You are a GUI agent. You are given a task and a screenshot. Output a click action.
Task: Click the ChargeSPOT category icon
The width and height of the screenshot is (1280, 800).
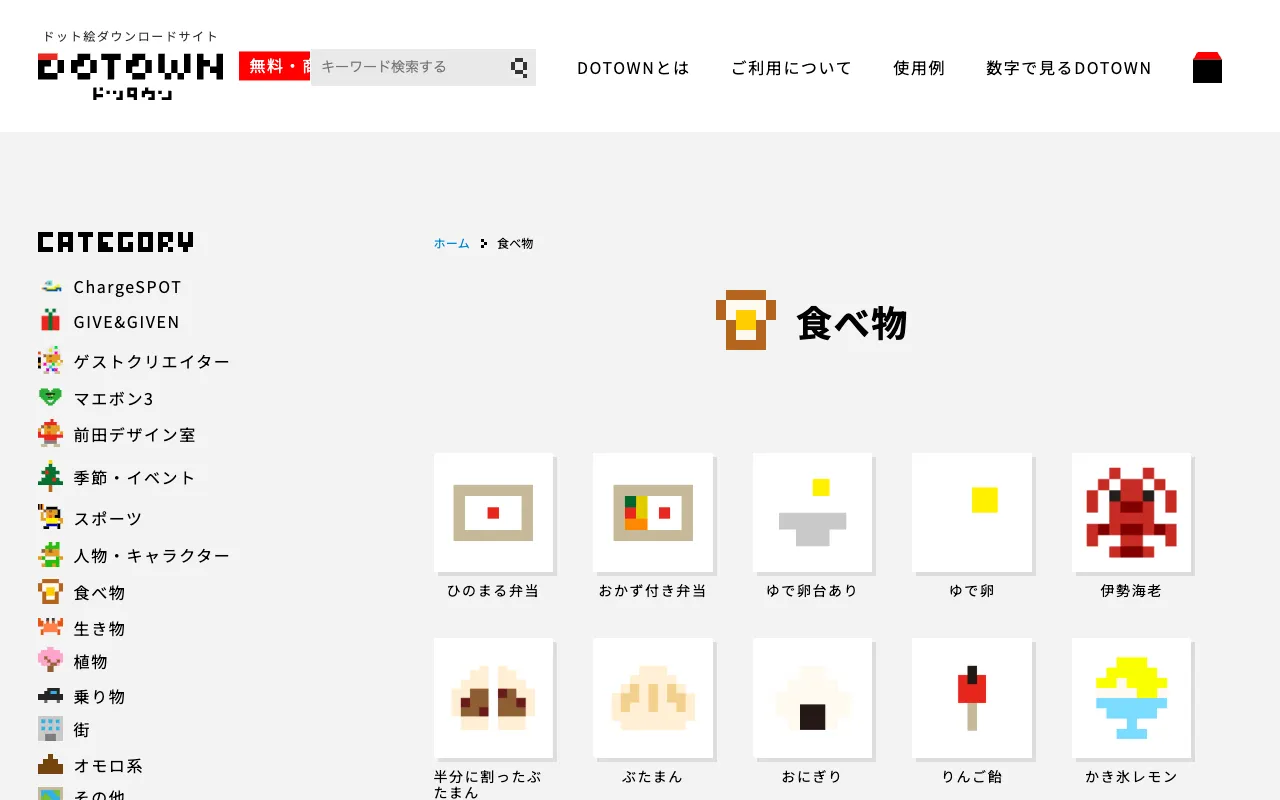pyautogui.click(x=51, y=287)
